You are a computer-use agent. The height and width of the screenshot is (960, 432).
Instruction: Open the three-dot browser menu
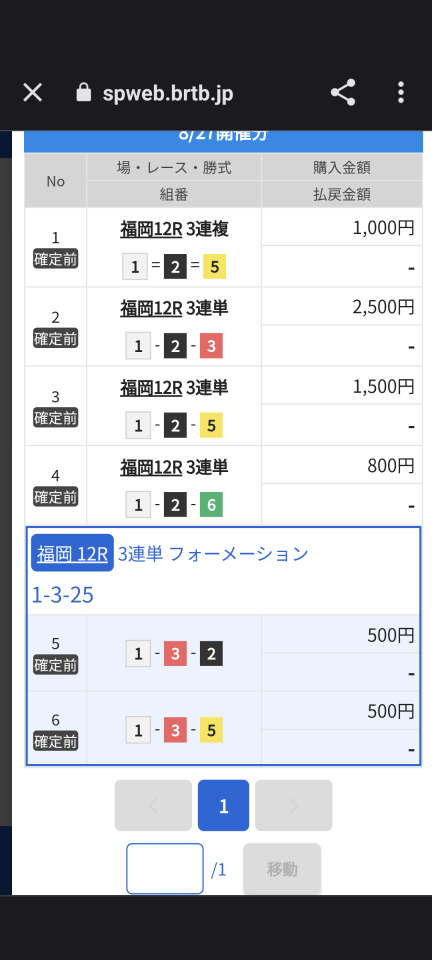[x=401, y=92]
